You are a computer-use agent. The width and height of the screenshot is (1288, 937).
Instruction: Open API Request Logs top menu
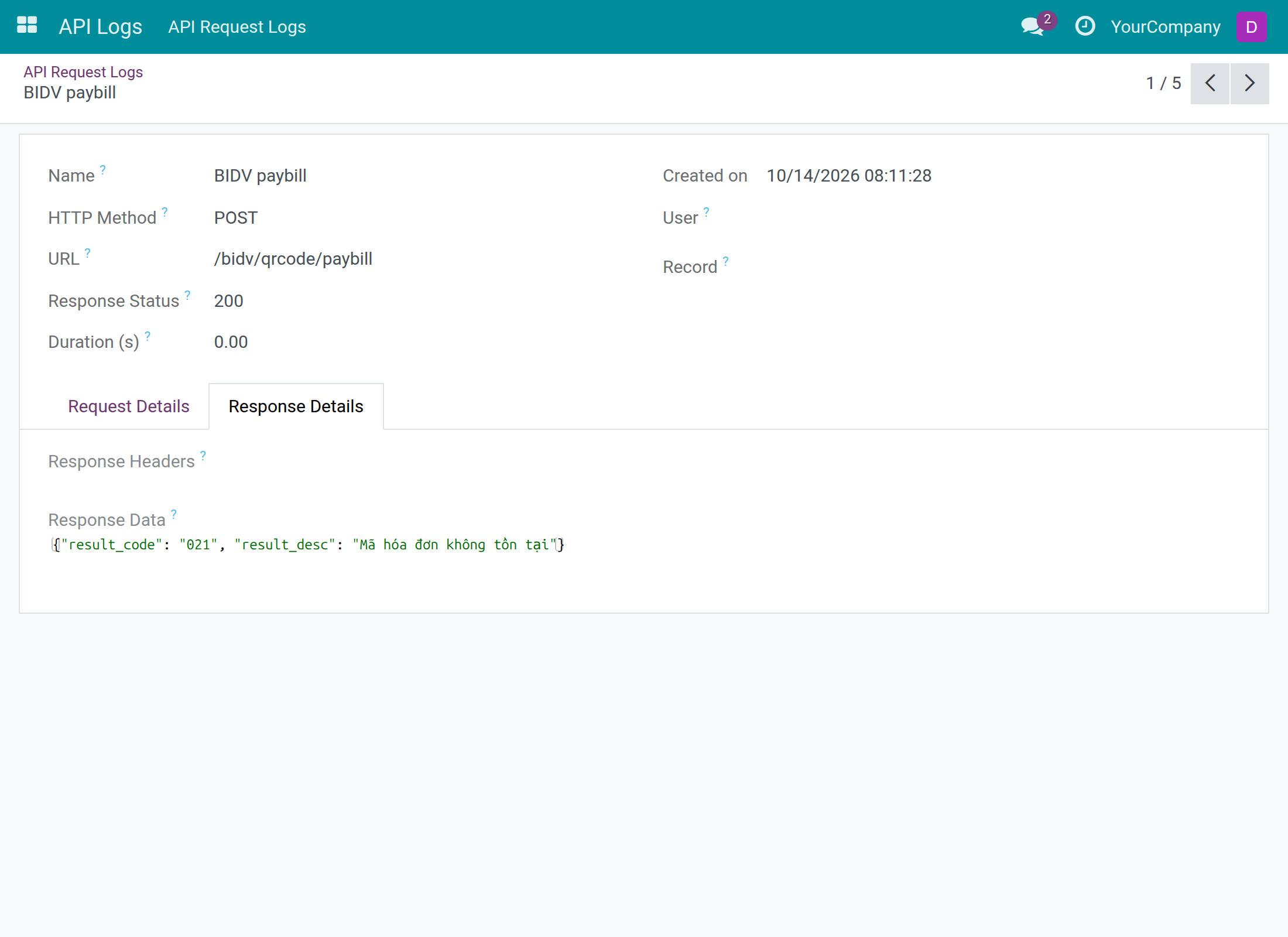tap(237, 27)
